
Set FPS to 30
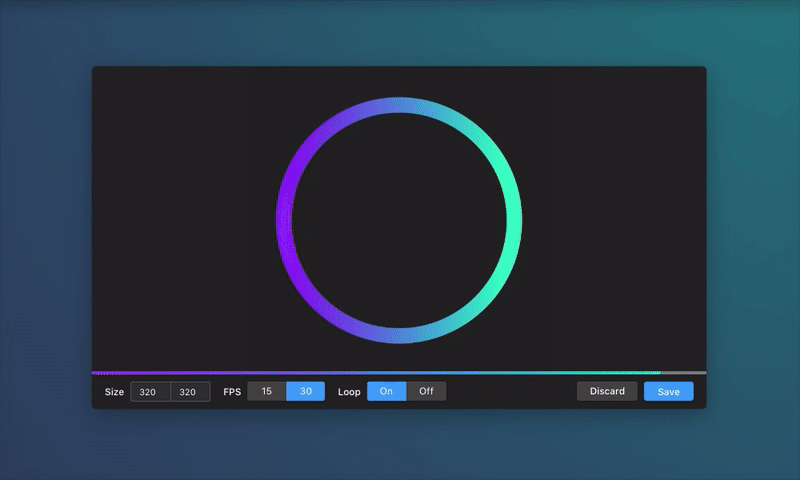306,391
